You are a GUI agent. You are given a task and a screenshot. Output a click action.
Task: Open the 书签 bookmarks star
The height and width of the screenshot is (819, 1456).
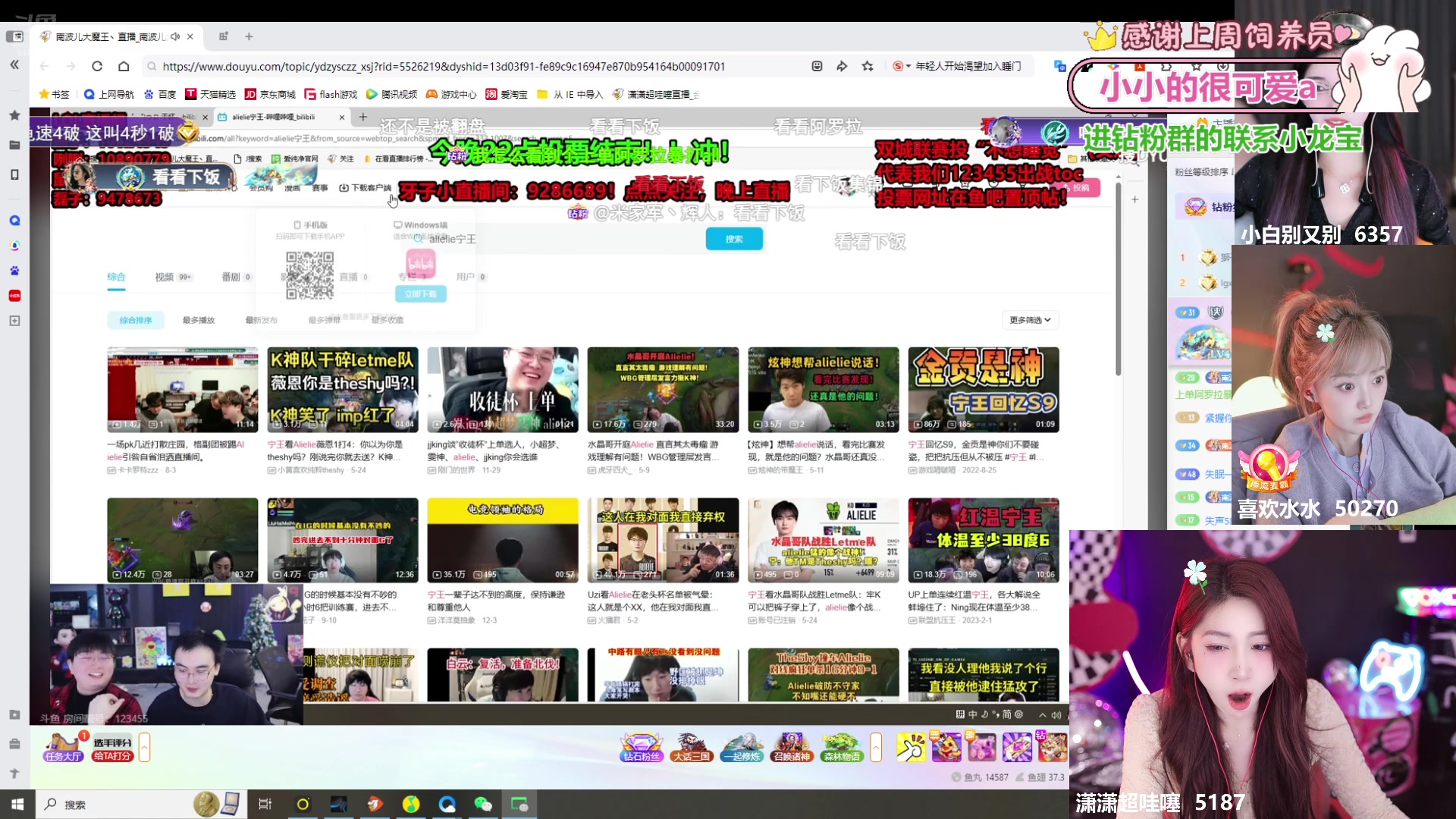click(x=54, y=95)
